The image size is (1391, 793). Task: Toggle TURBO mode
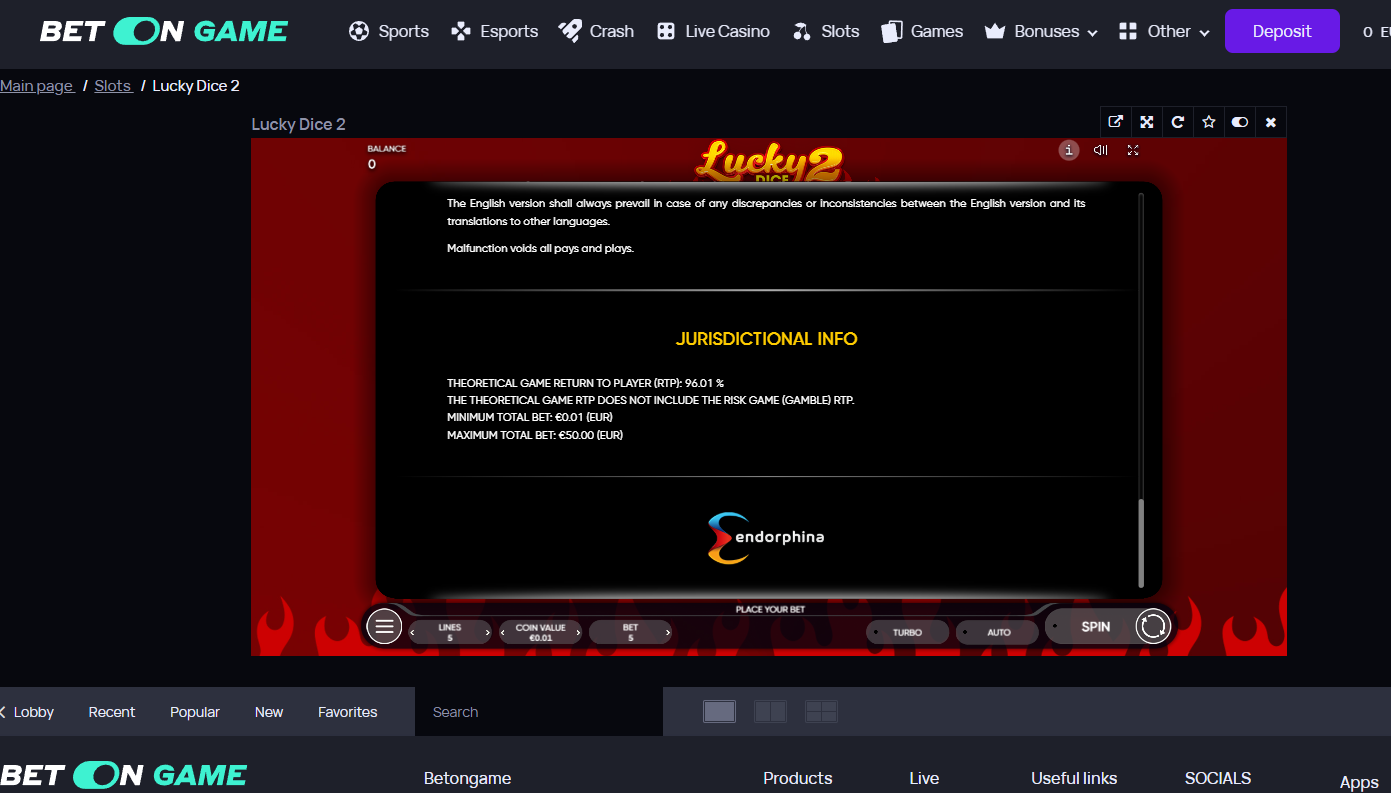(907, 632)
